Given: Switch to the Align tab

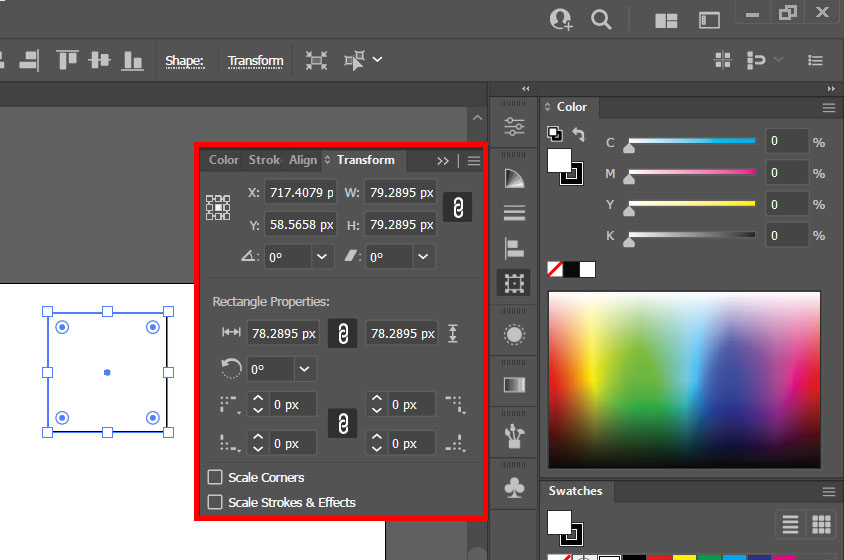Looking at the screenshot, I should [303, 160].
